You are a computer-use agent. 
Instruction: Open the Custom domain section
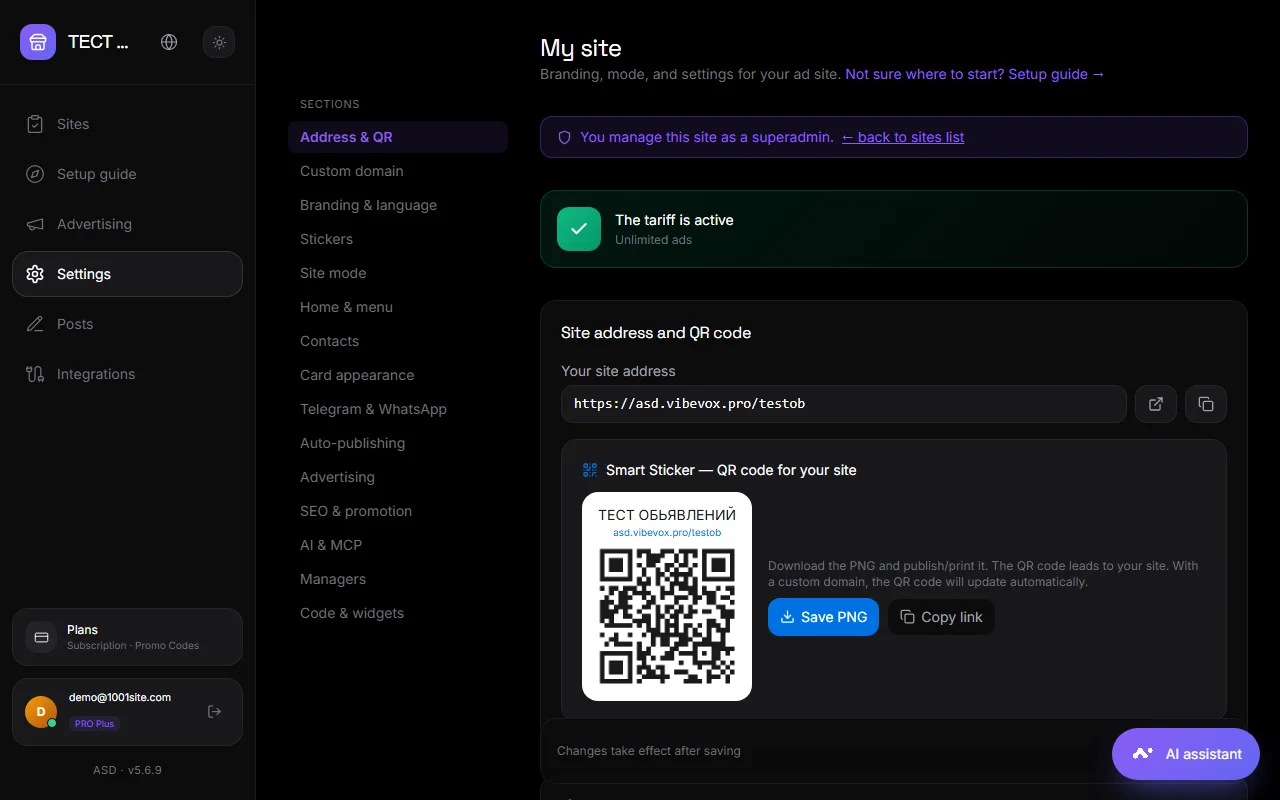coord(398,171)
